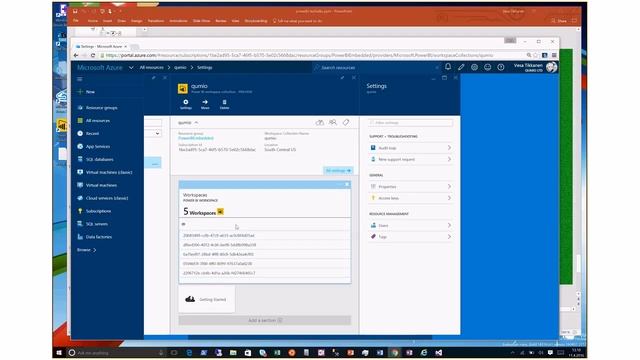Expand the Tags setting
The image size is (640, 360).
(x=411, y=237)
